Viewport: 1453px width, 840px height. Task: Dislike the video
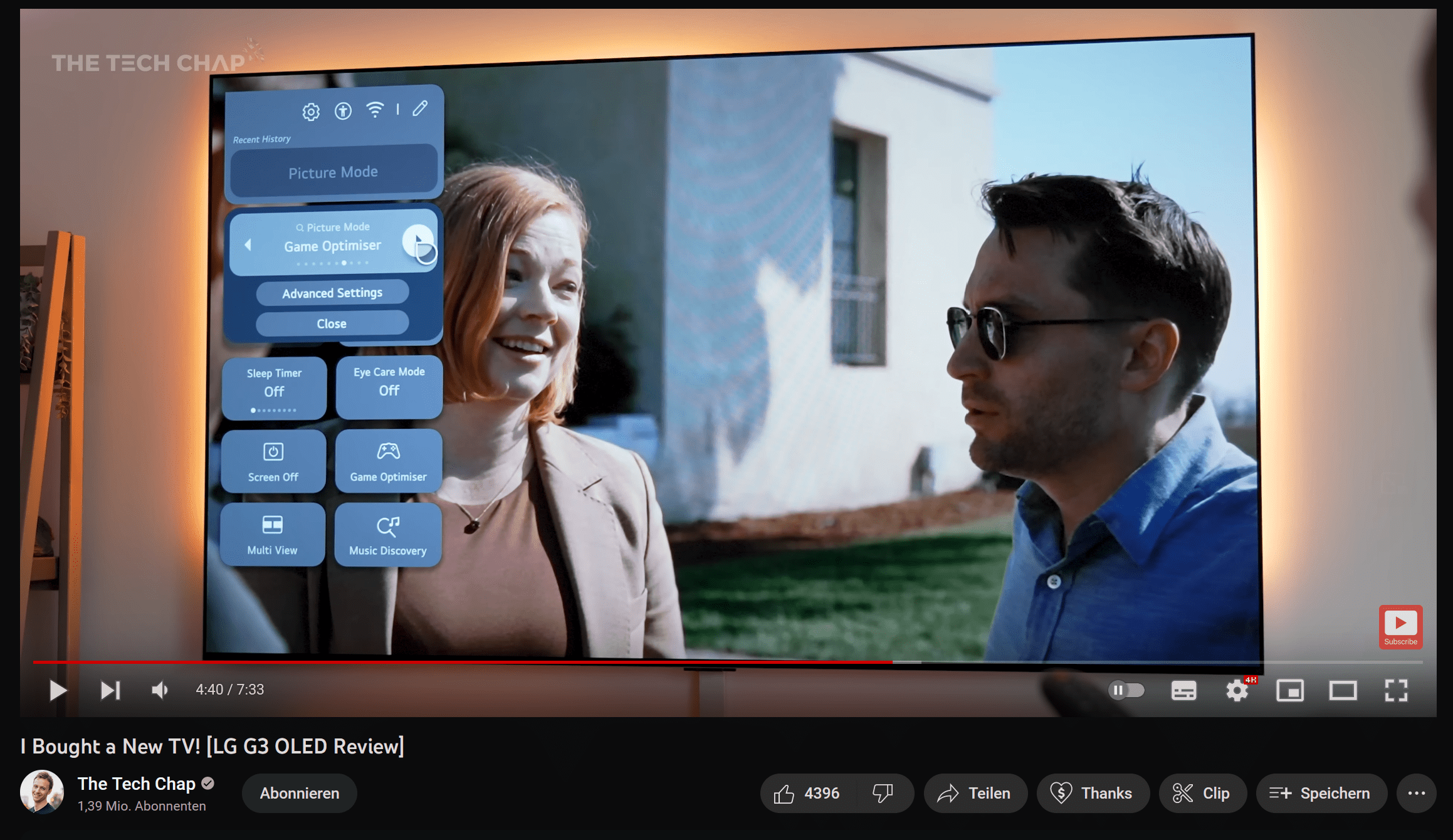[883, 793]
